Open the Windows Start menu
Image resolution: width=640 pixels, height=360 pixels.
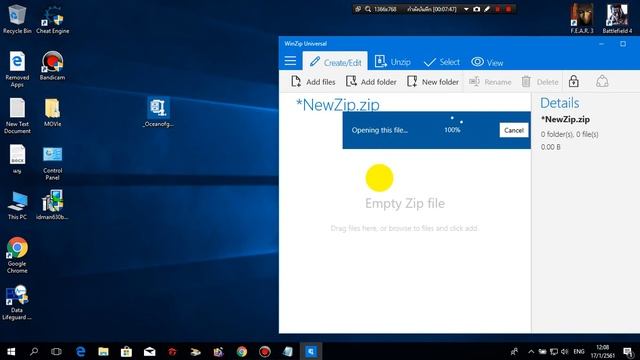click(x=11, y=351)
